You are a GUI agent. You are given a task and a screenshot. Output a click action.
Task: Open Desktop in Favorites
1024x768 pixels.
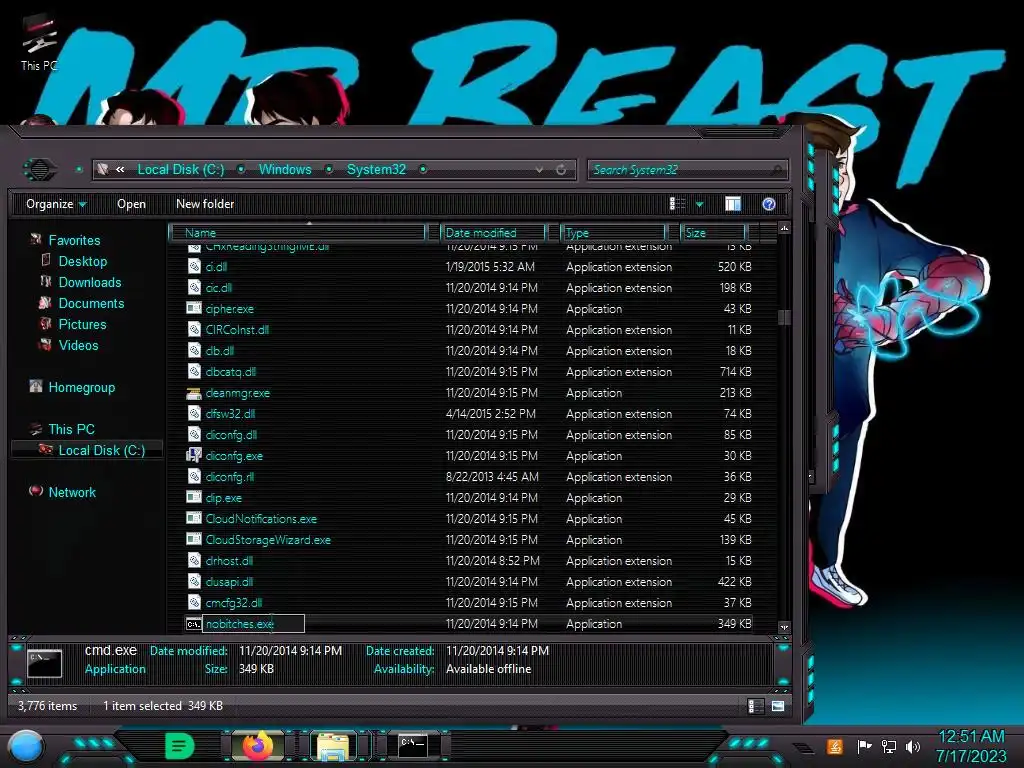click(82, 261)
